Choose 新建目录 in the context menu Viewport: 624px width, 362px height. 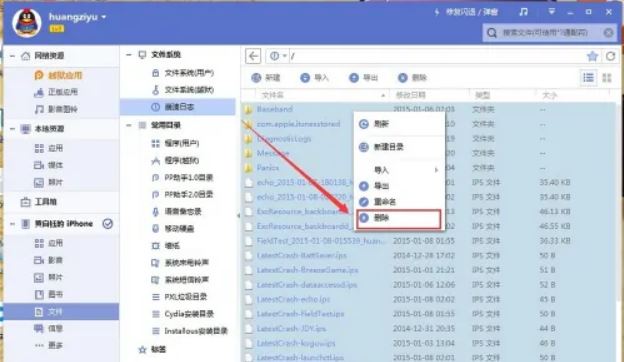pyautogui.click(x=400, y=147)
